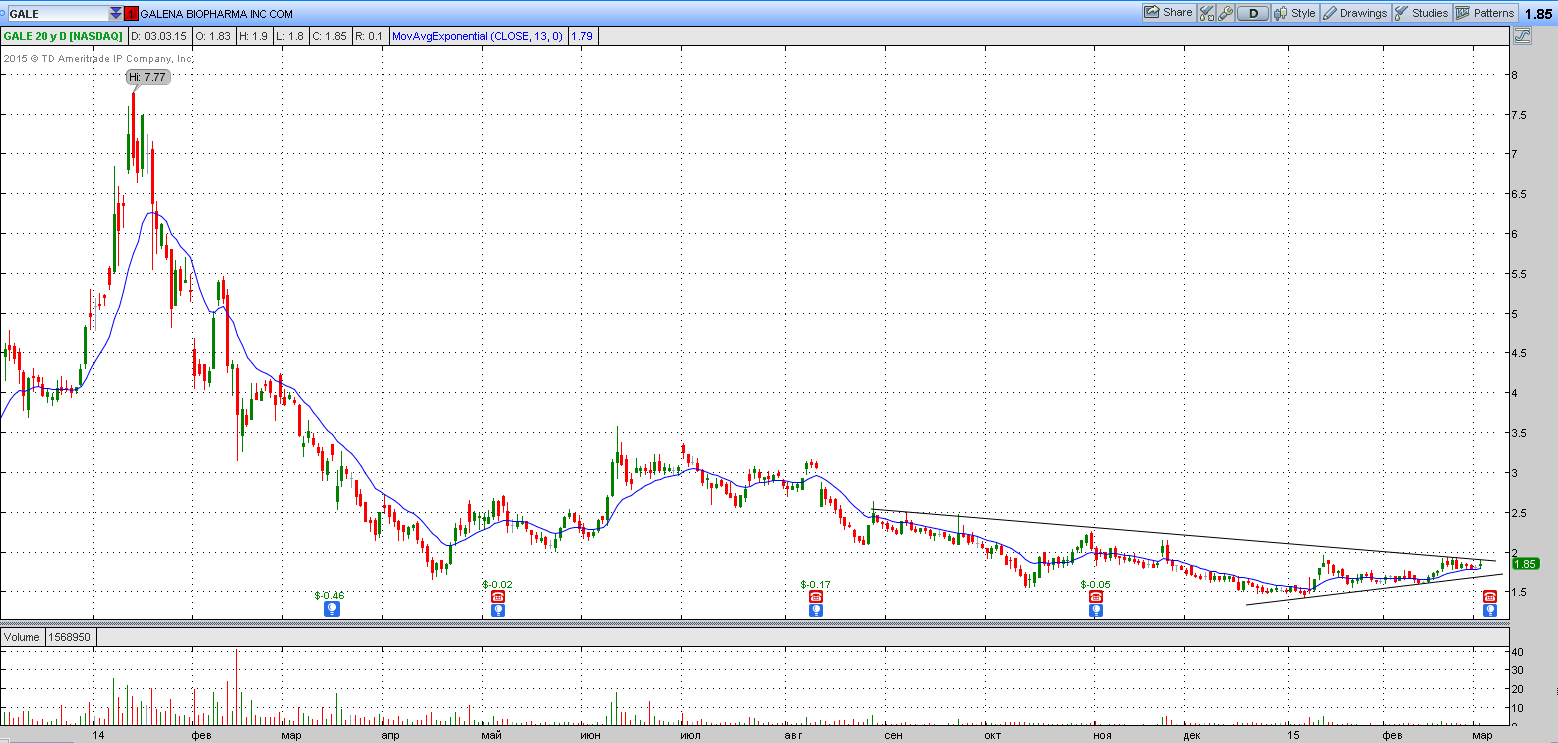The image size is (1558, 743).
Task: Open the Patterns menu
Action: (x=1485, y=13)
